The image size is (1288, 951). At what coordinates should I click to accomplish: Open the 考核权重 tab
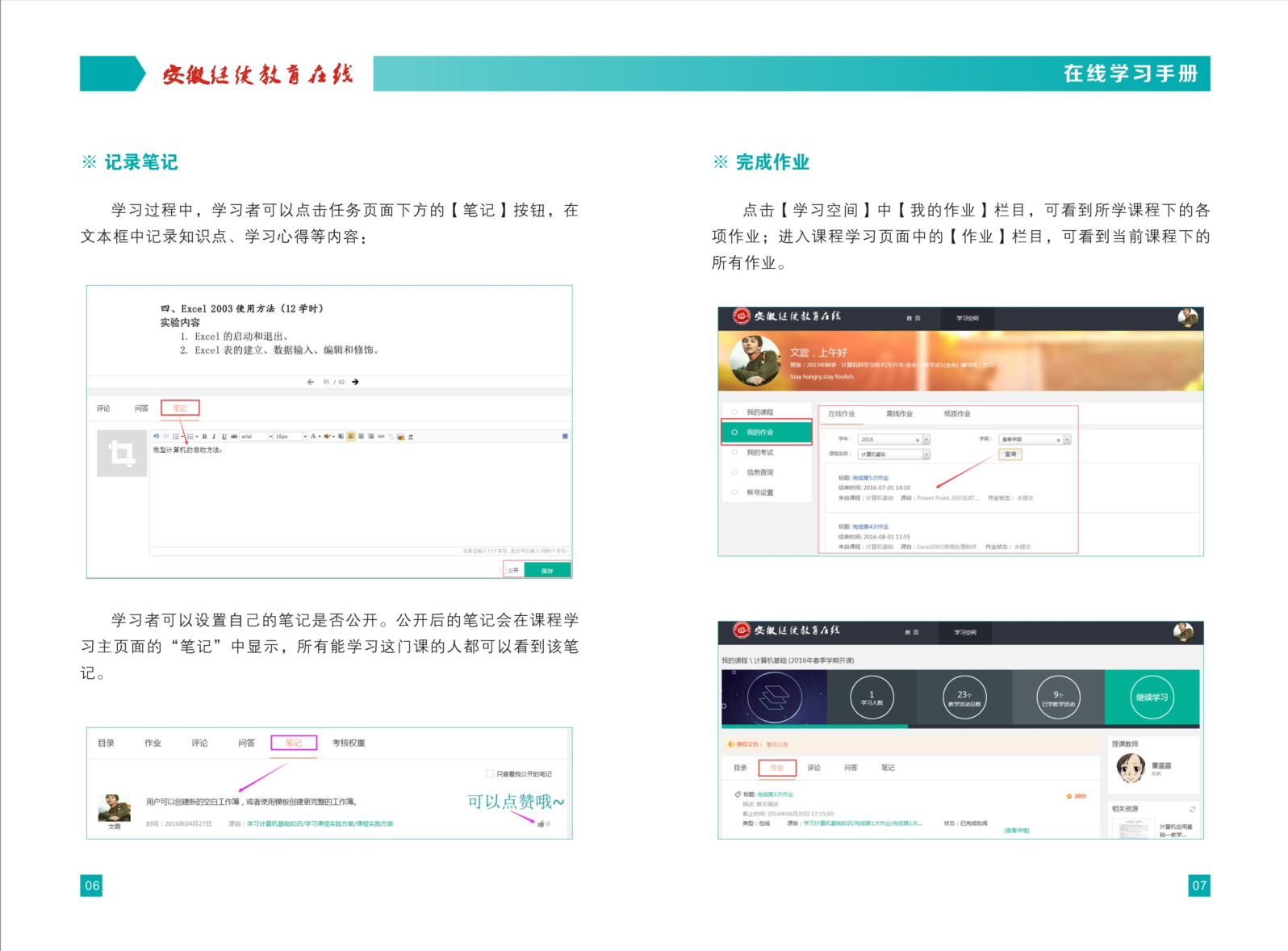click(x=349, y=743)
